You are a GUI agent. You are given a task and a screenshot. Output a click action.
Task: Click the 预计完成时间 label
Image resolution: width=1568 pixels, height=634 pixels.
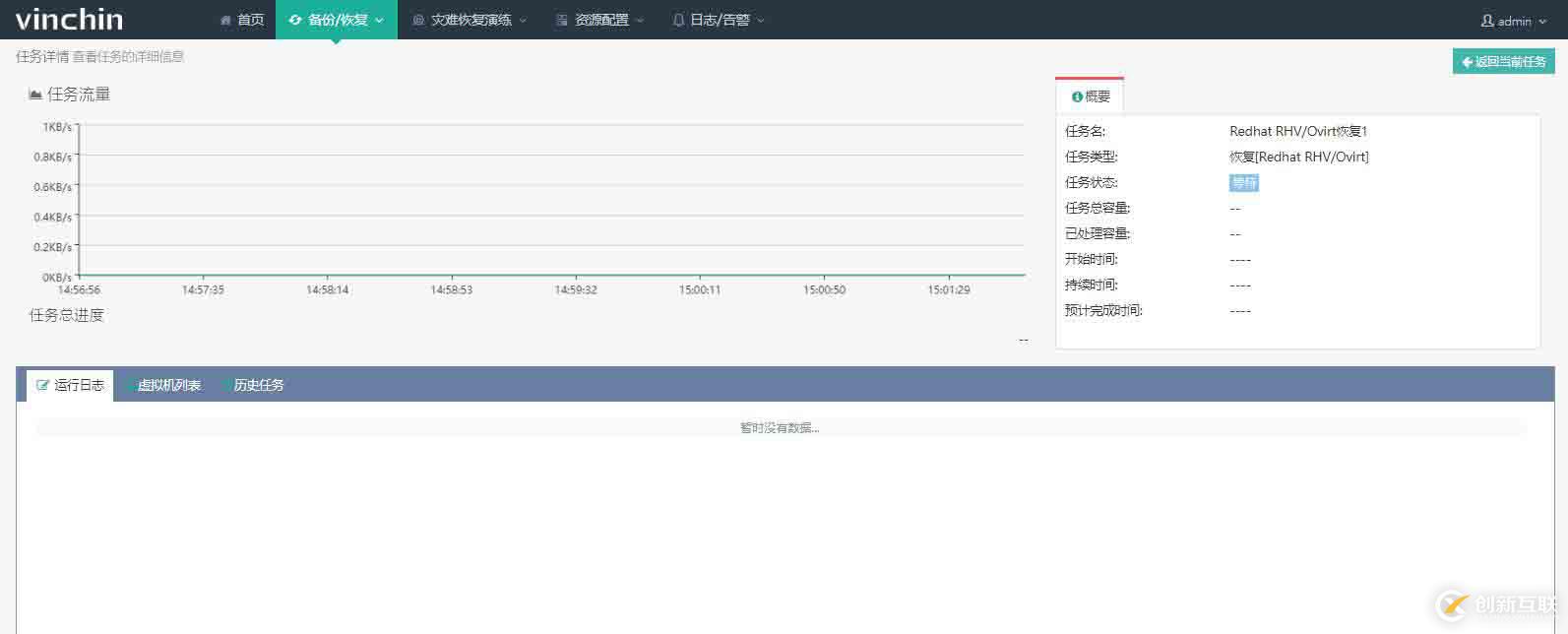coord(1104,310)
